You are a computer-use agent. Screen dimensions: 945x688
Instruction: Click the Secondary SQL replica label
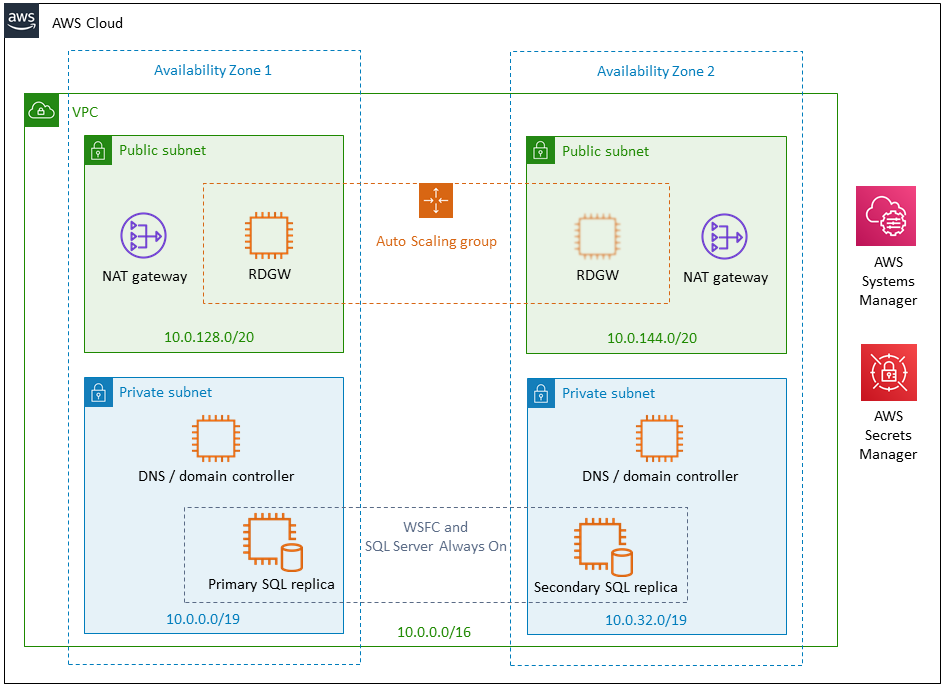606,587
